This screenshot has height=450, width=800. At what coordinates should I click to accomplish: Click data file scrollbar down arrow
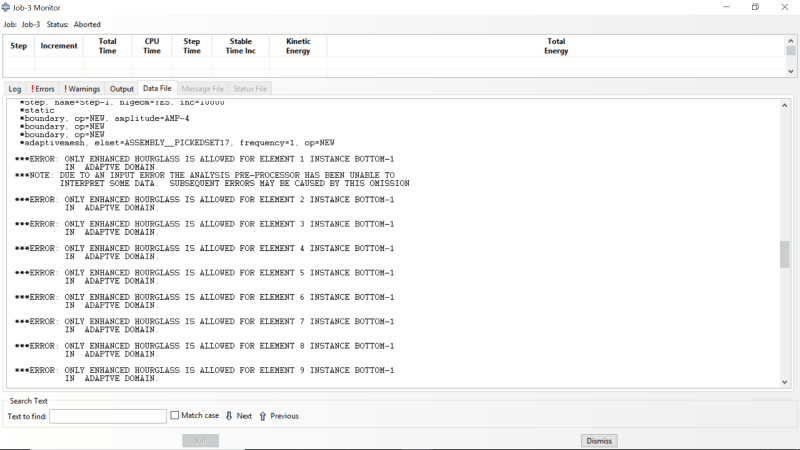[785, 382]
